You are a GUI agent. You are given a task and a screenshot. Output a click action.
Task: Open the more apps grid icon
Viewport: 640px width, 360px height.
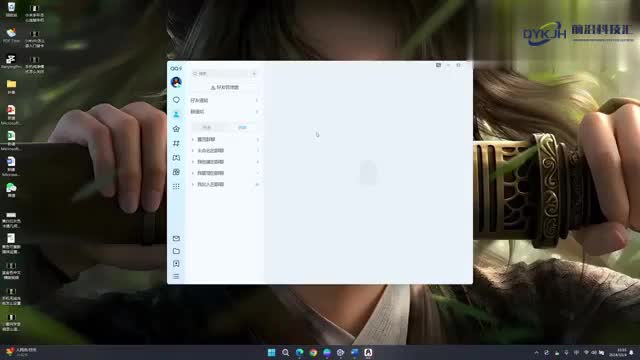(176, 187)
